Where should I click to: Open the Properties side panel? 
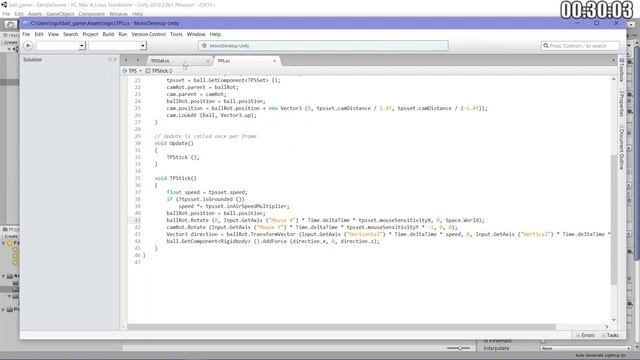pyautogui.click(x=622, y=104)
